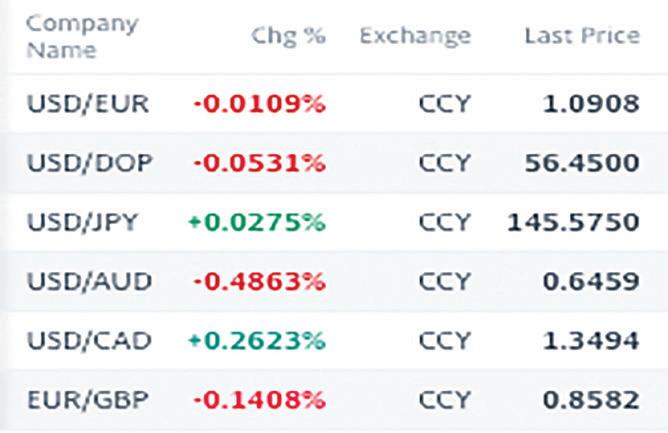668x433 pixels.
Task: Open the USD/DOP currency pair
Action: [x=89, y=162]
